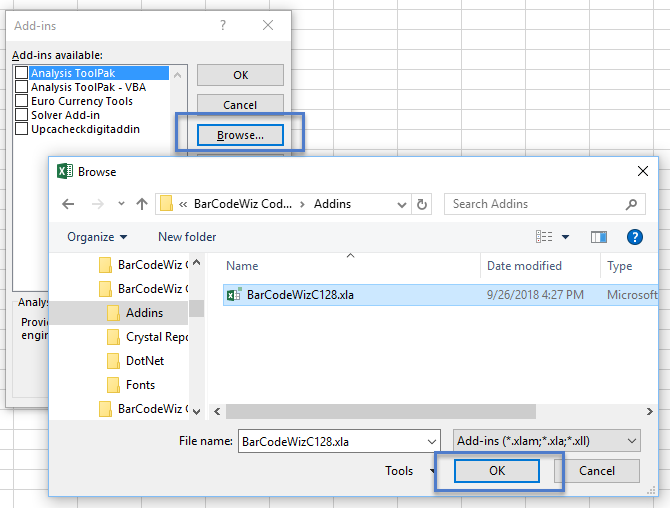Go up one folder level arrow
Image resolution: width=670 pixels, height=508 pixels.
tap(142, 204)
